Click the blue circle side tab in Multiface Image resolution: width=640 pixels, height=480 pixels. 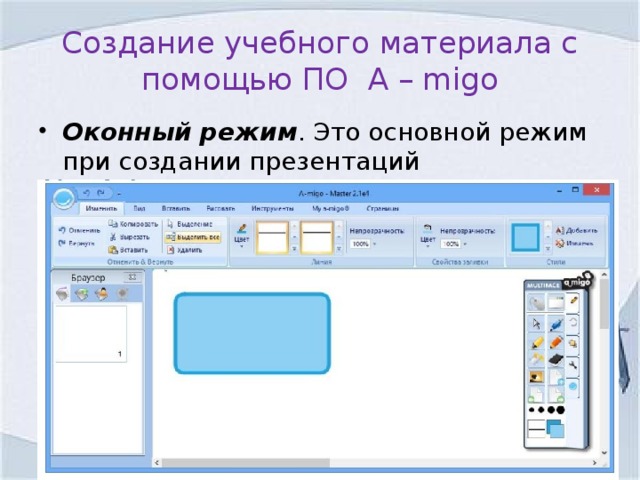(573, 386)
